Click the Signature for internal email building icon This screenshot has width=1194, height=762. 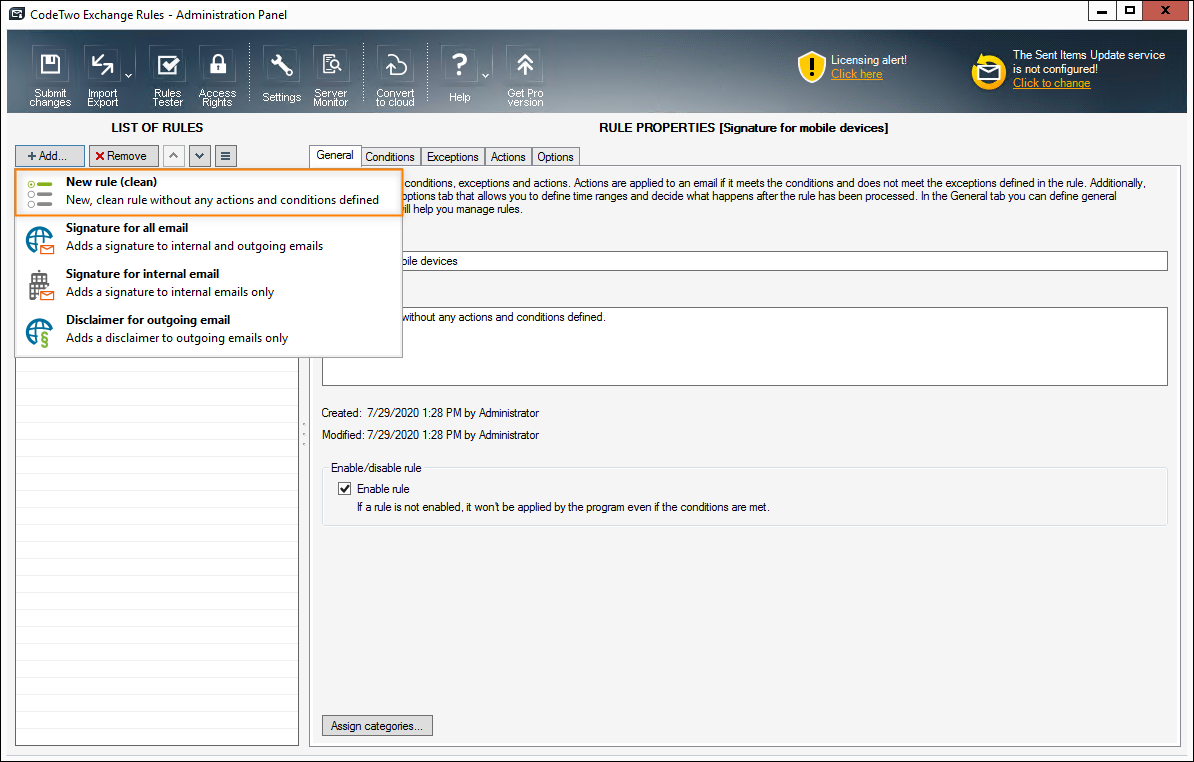pyautogui.click(x=40, y=286)
